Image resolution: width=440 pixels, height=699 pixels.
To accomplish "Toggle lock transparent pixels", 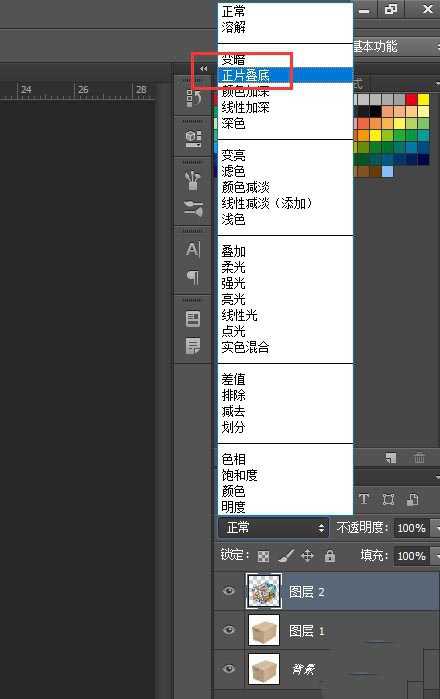I will (263, 556).
